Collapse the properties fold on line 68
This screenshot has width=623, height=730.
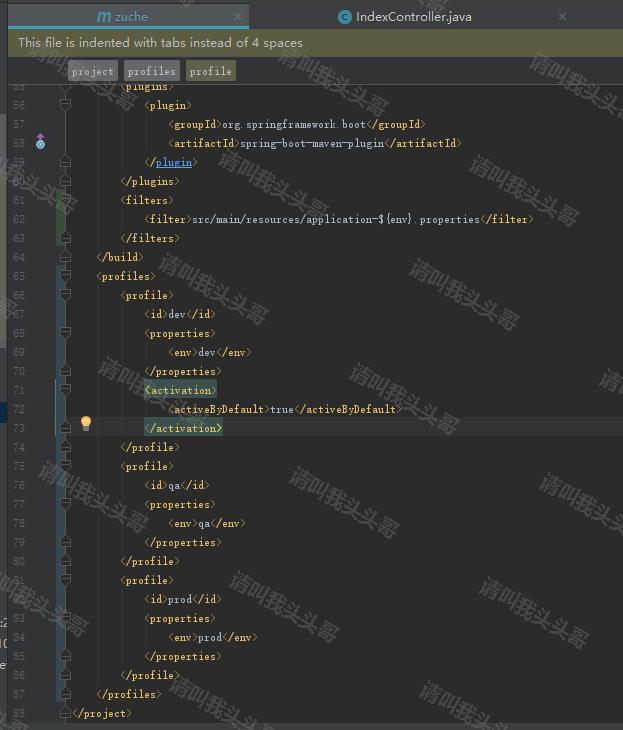[x=65, y=332]
